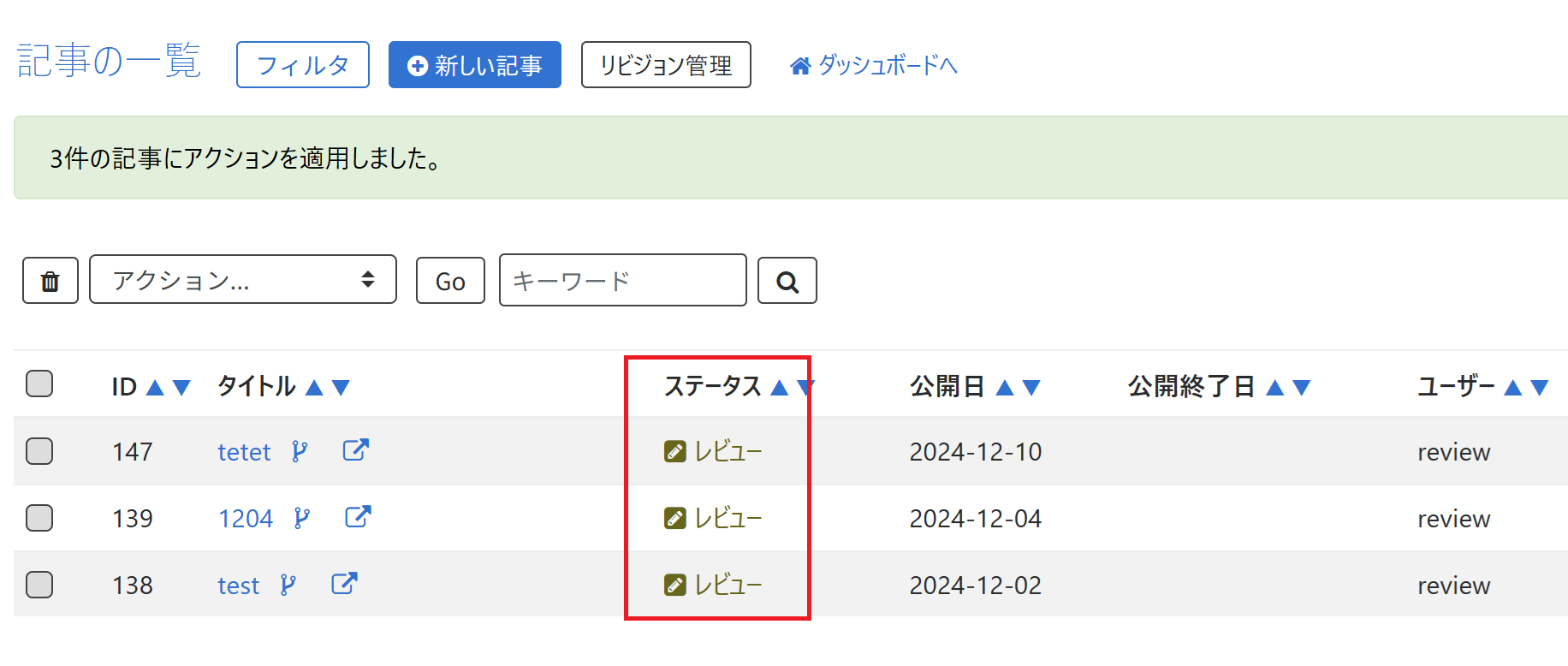This screenshot has width=1568, height=666.
Task: Click the フィルタ button
Action: pos(303,64)
